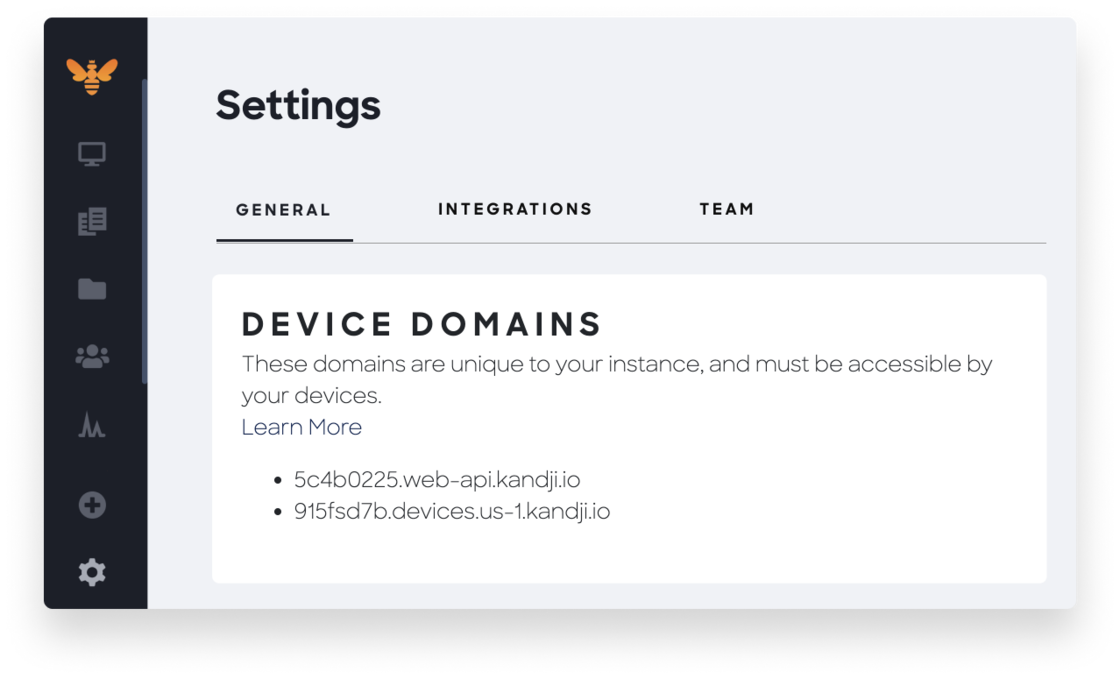
Task: Click the Add Devices plus icon
Action: tap(92, 505)
